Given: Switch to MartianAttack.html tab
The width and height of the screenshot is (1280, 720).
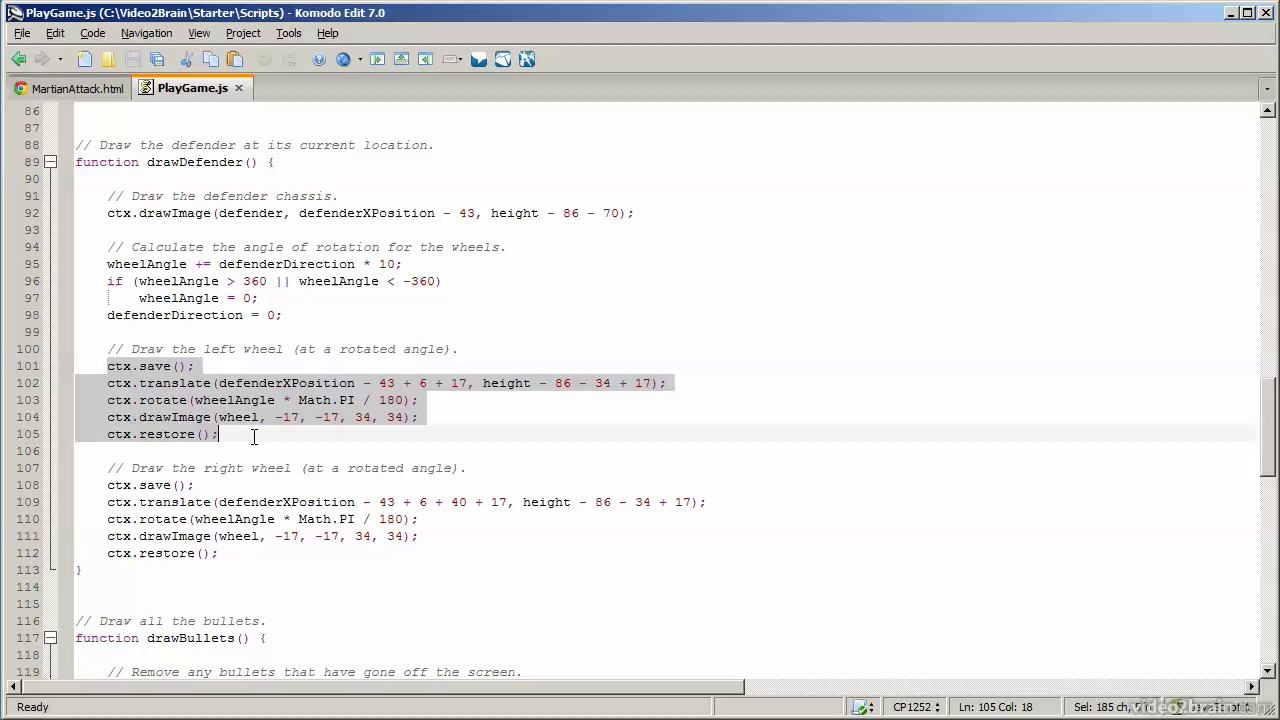Looking at the screenshot, I should (x=69, y=88).
